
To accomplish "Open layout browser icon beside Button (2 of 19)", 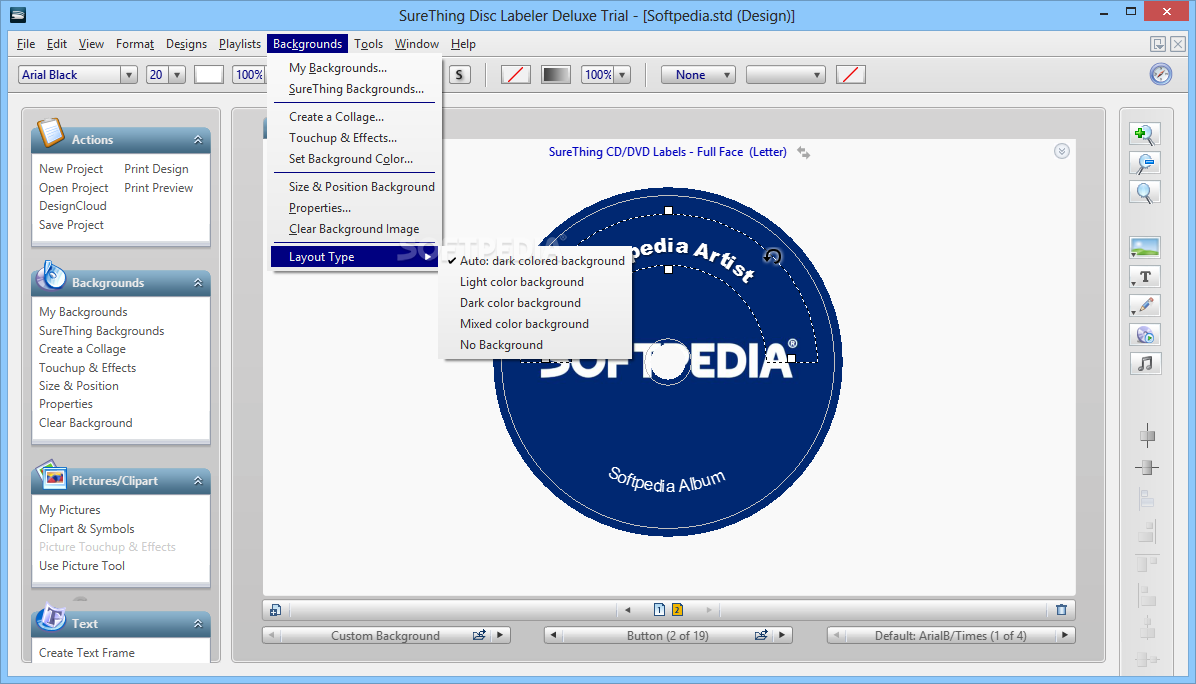I will [x=761, y=635].
